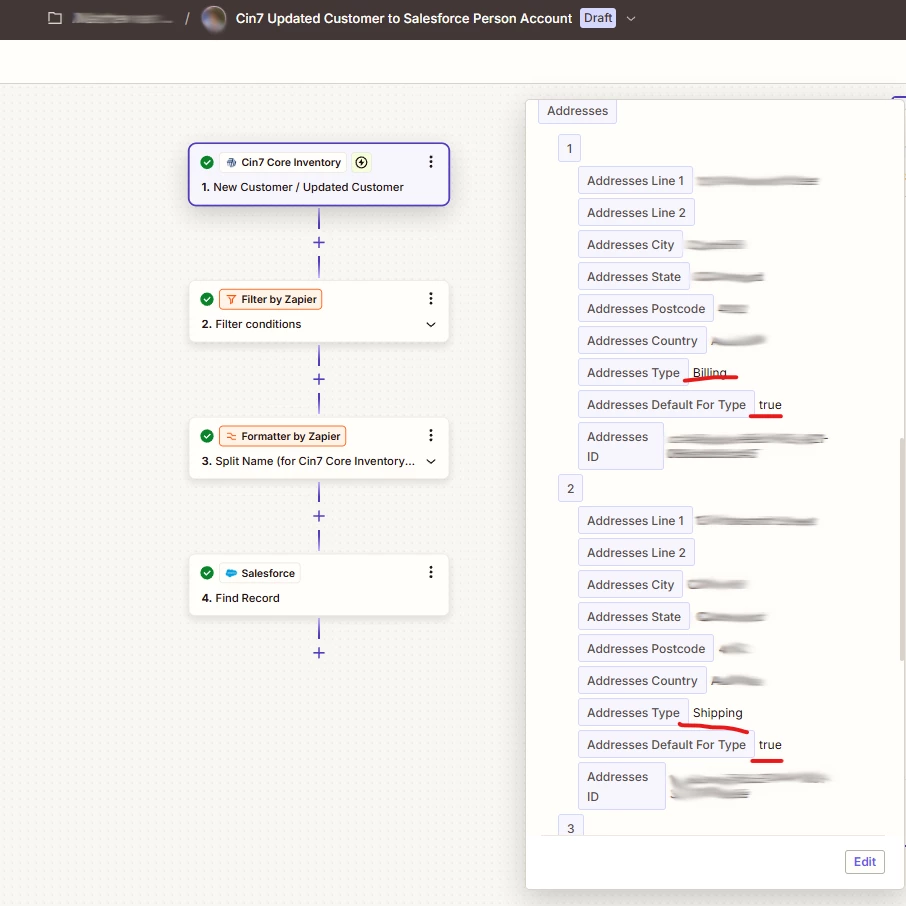Click Addresses ID in entry 1
906x906 pixels.
click(621, 446)
